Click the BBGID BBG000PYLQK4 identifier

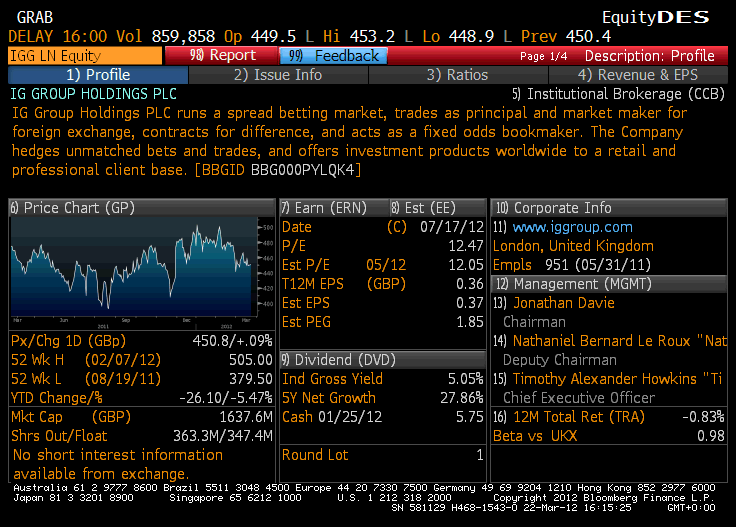point(278,170)
